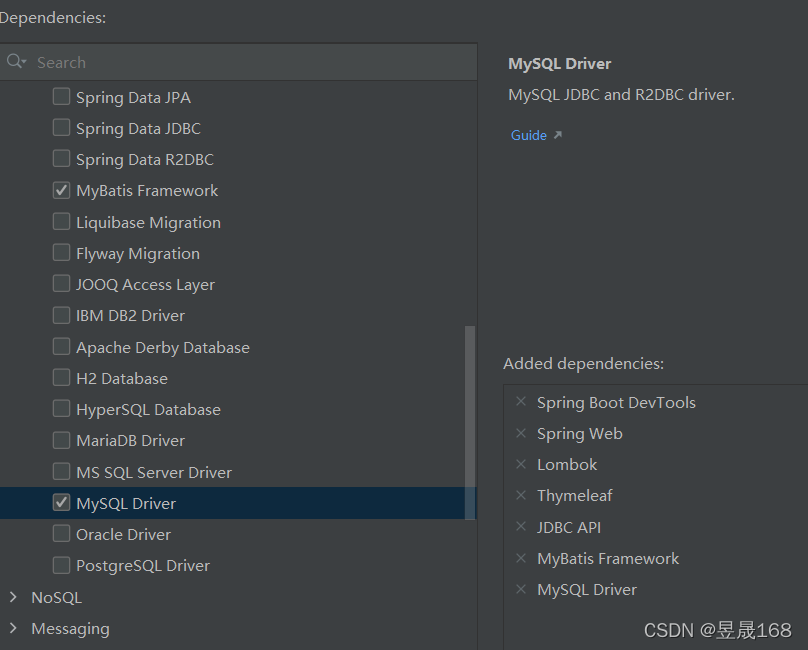Select the NoSQL tree label
The width and height of the screenshot is (808, 650).
[x=56, y=597]
